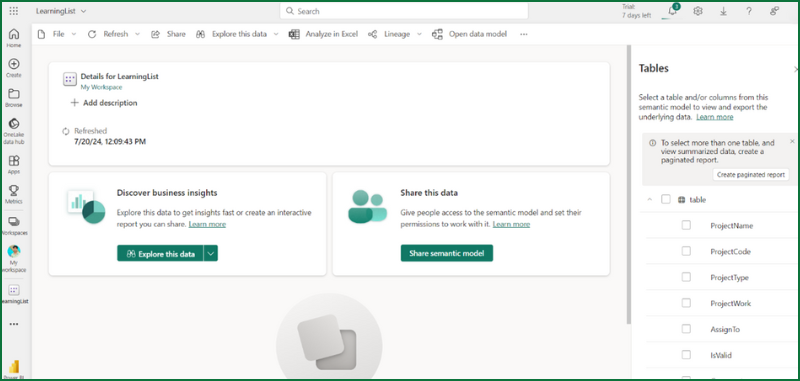Collapse the table tree chevron
The height and width of the screenshot is (381, 800).
pyautogui.click(x=649, y=199)
